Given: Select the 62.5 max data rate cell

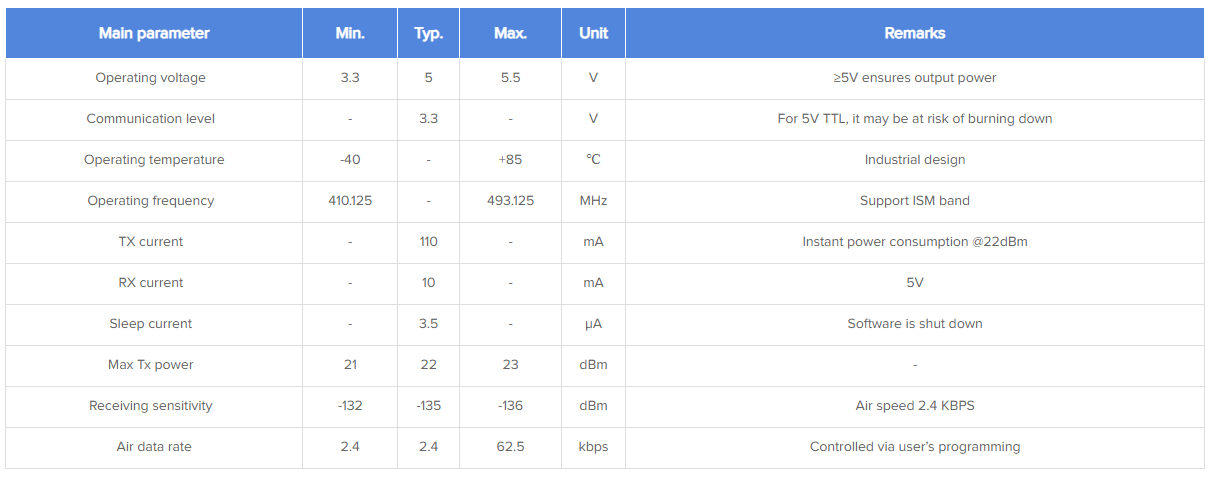Looking at the screenshot, I should click(x=510, y=447).
